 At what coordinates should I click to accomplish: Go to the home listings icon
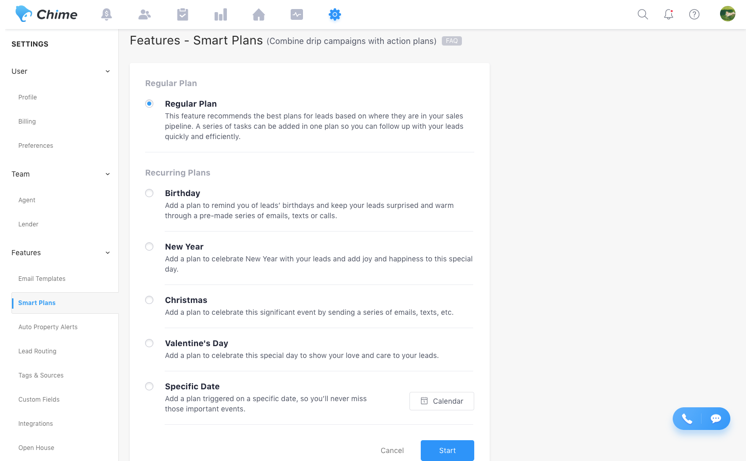click(x=259, y=15)
